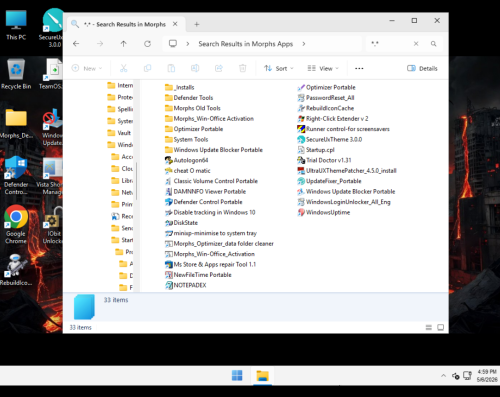Switch to details list view layout
The height and width of the screenshot is (397, 500).
(429, 327)
